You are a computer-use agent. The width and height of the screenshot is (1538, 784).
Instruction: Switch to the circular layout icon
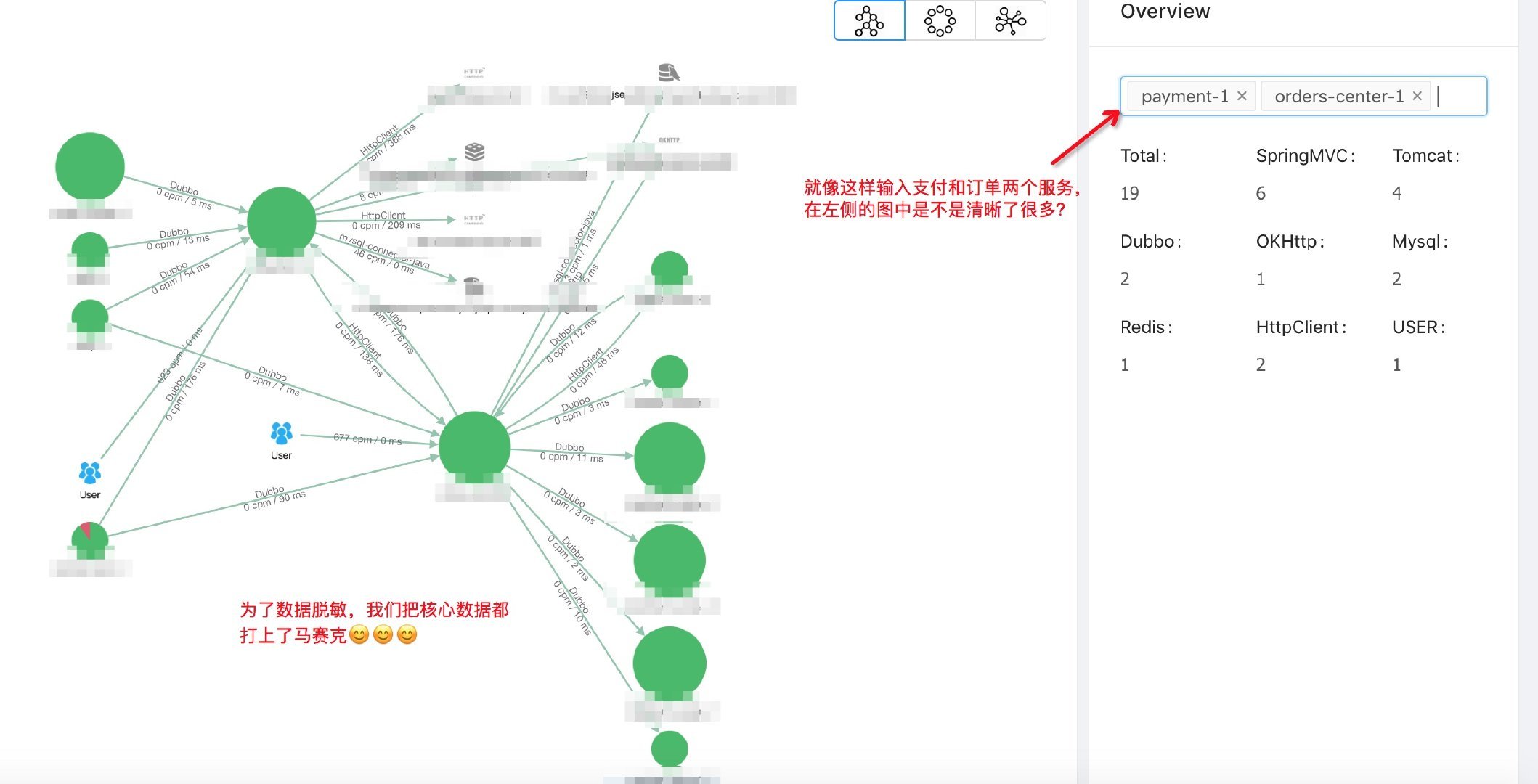click(x=940, y=21)
